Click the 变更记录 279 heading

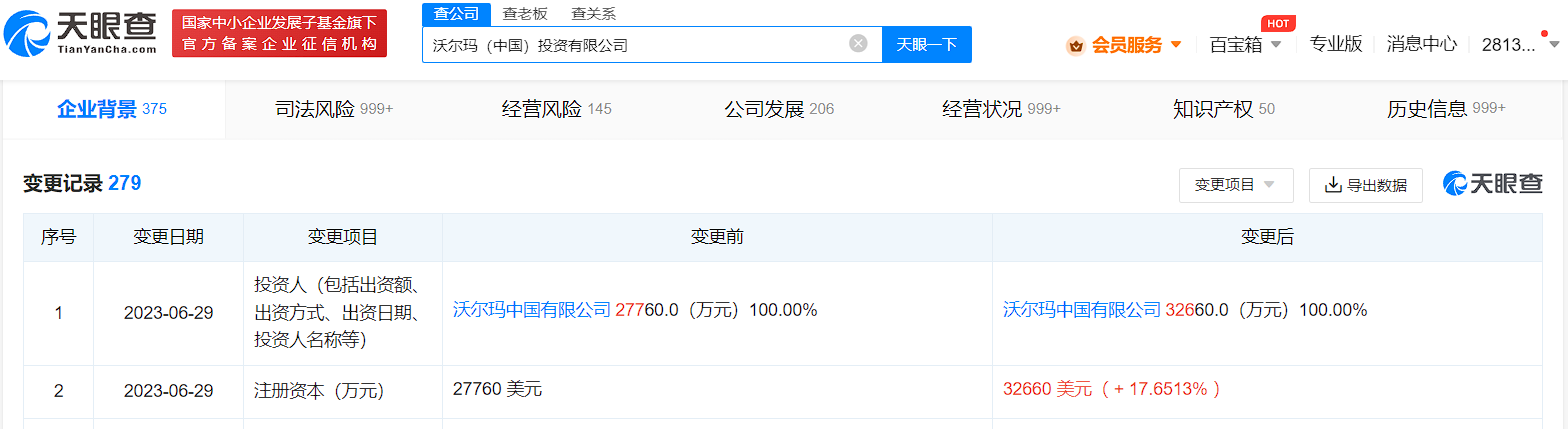point(82,183)
